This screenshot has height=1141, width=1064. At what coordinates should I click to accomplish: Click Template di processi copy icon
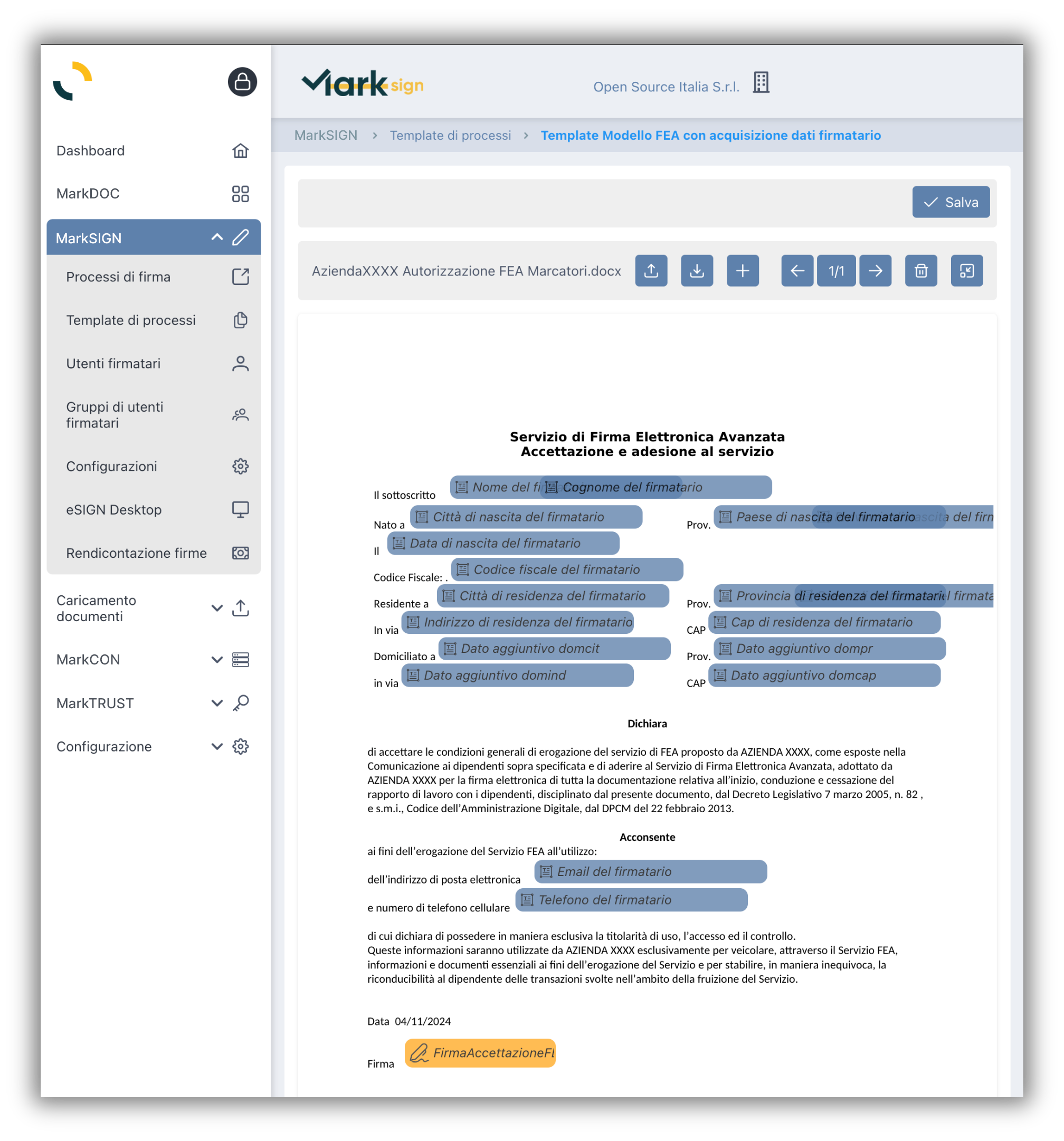pyautogui.click(x=241, y=320)
